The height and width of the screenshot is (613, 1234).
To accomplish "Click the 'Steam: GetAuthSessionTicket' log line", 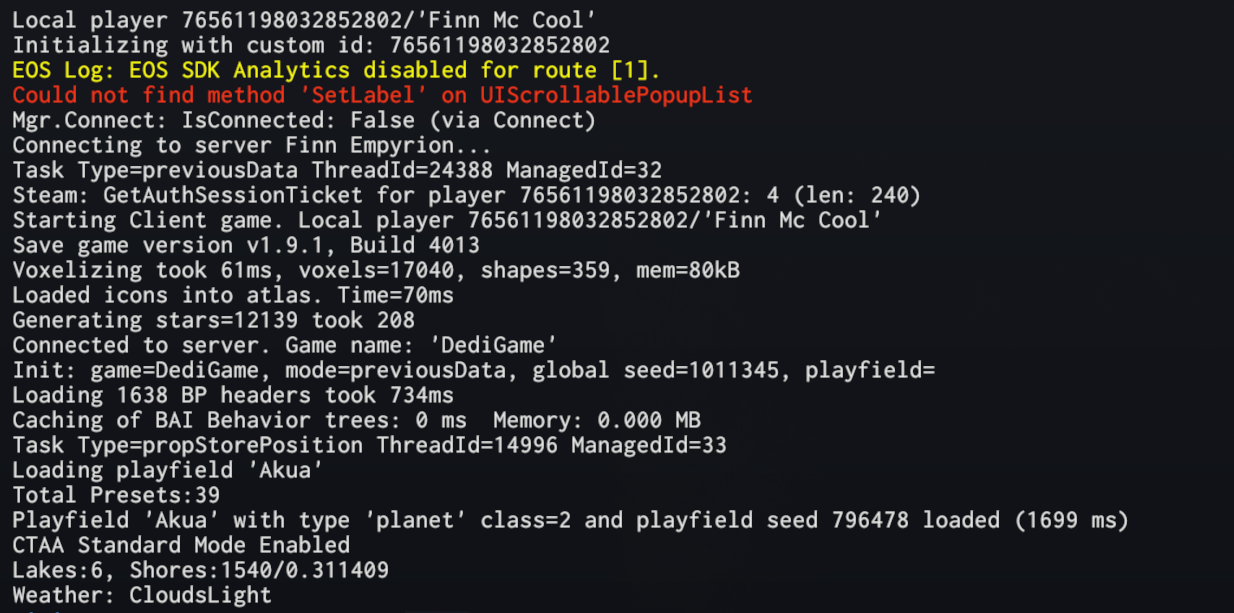I will tap(466, 196).
